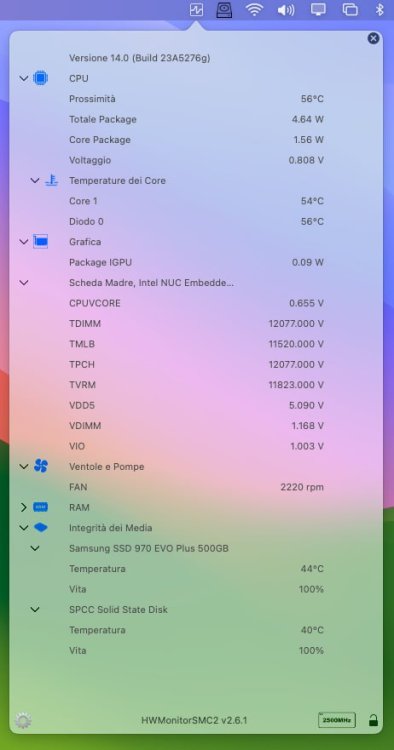Click the RAM module icon
The height and width of the screenshot is (750, 394).
pos(41,507)
